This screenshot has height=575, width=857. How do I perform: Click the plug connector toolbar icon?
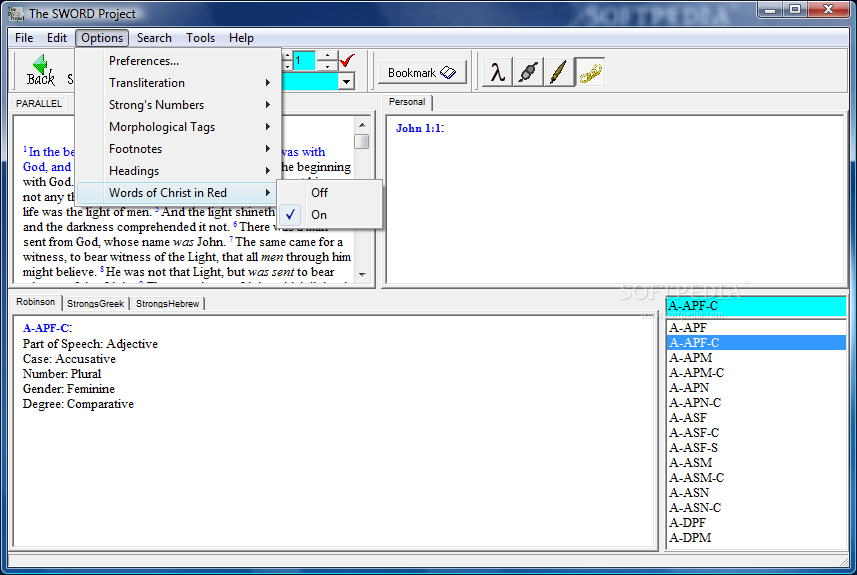click(x=528, y=72)
